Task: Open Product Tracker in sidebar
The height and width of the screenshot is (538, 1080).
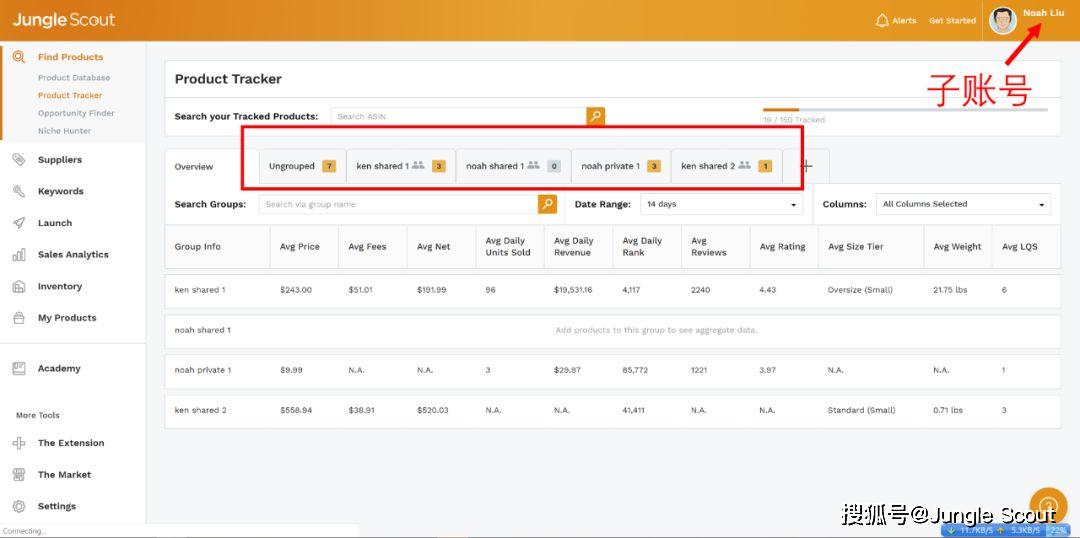Action: point(70,96)
